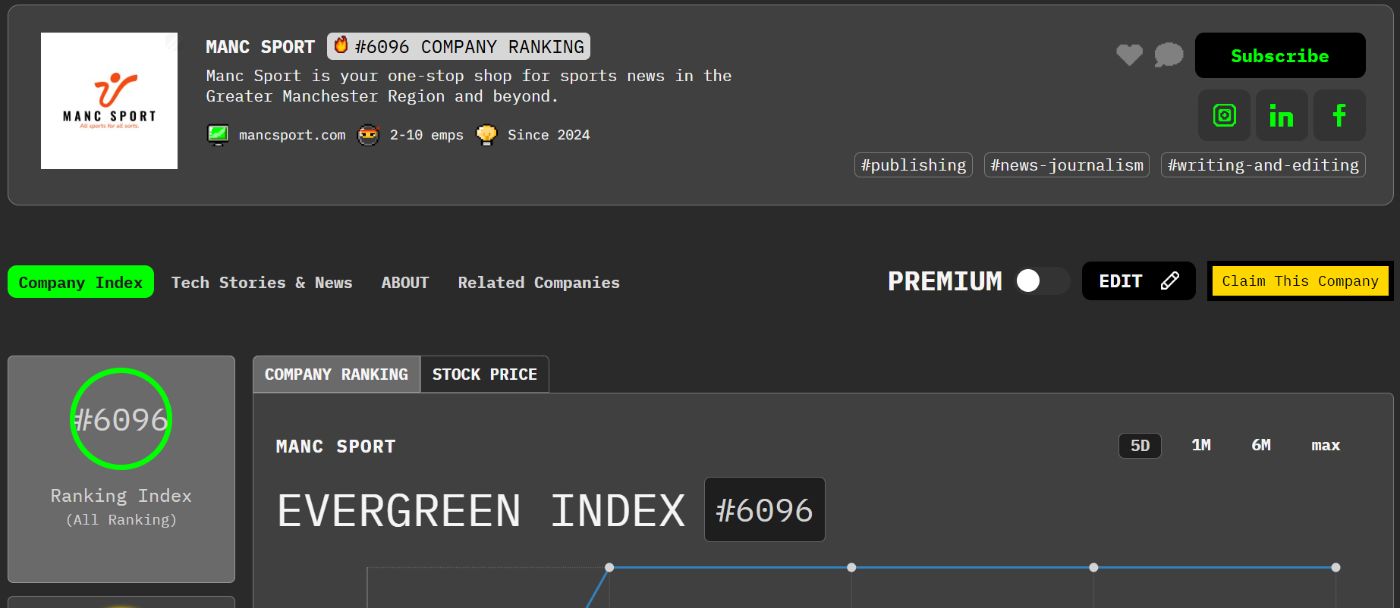
Task: Click the heart favorite icon
Action: [1129, 56]
